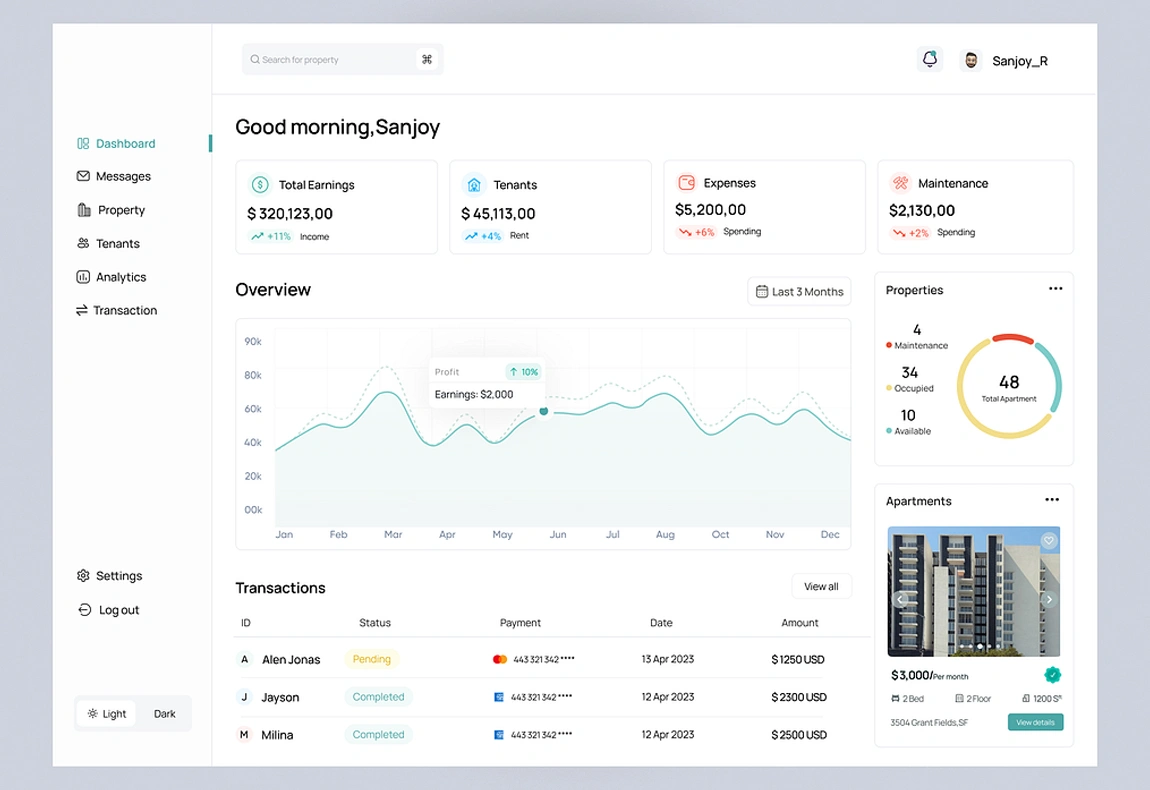
Task: Show next apartment photo with right arrow
Action: [1049, 600]
